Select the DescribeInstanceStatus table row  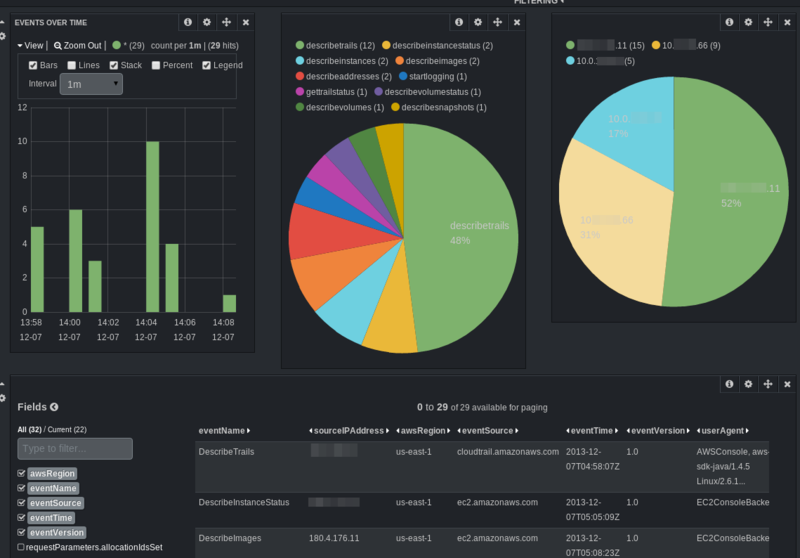482,510
